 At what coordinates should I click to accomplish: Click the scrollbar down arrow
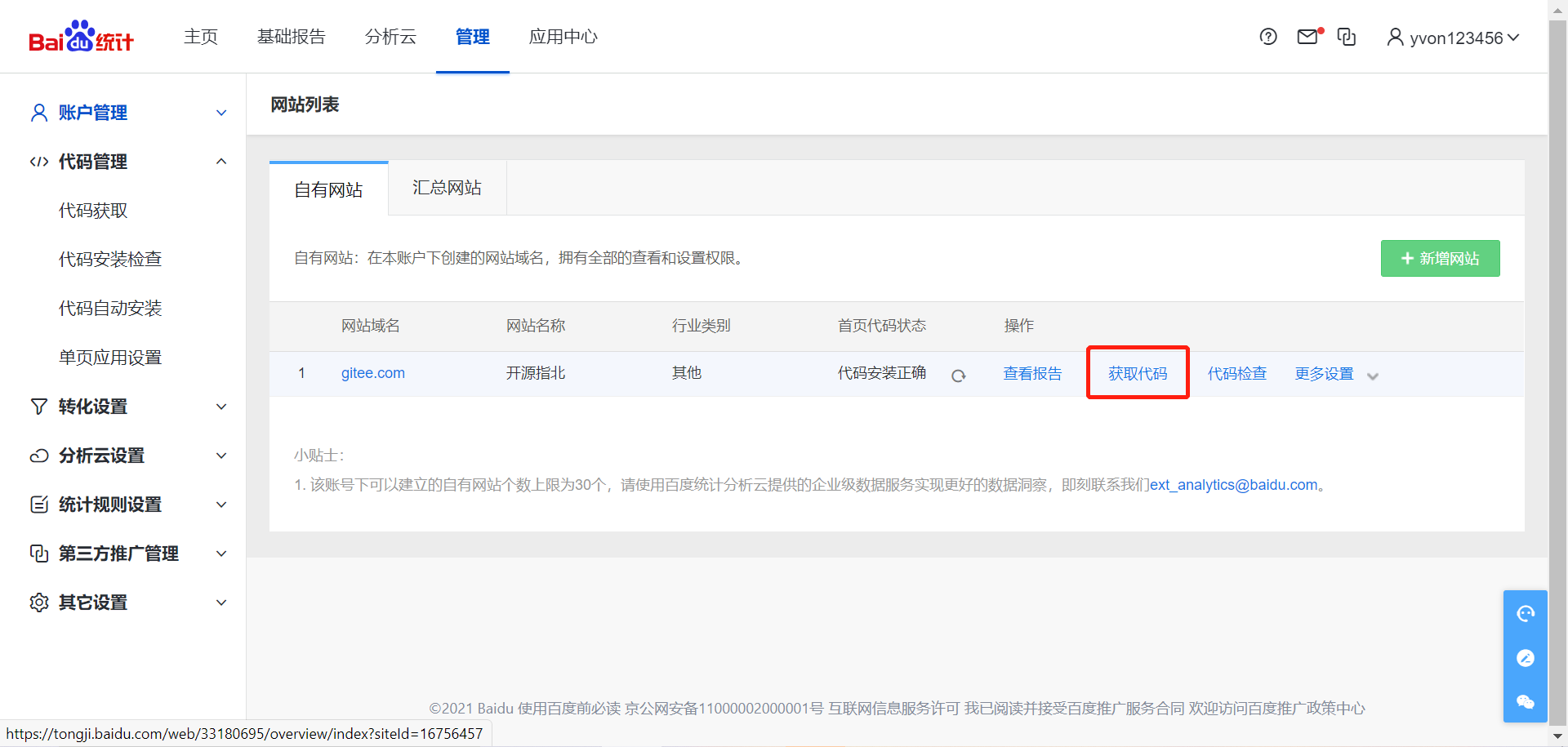(1558, 736)
